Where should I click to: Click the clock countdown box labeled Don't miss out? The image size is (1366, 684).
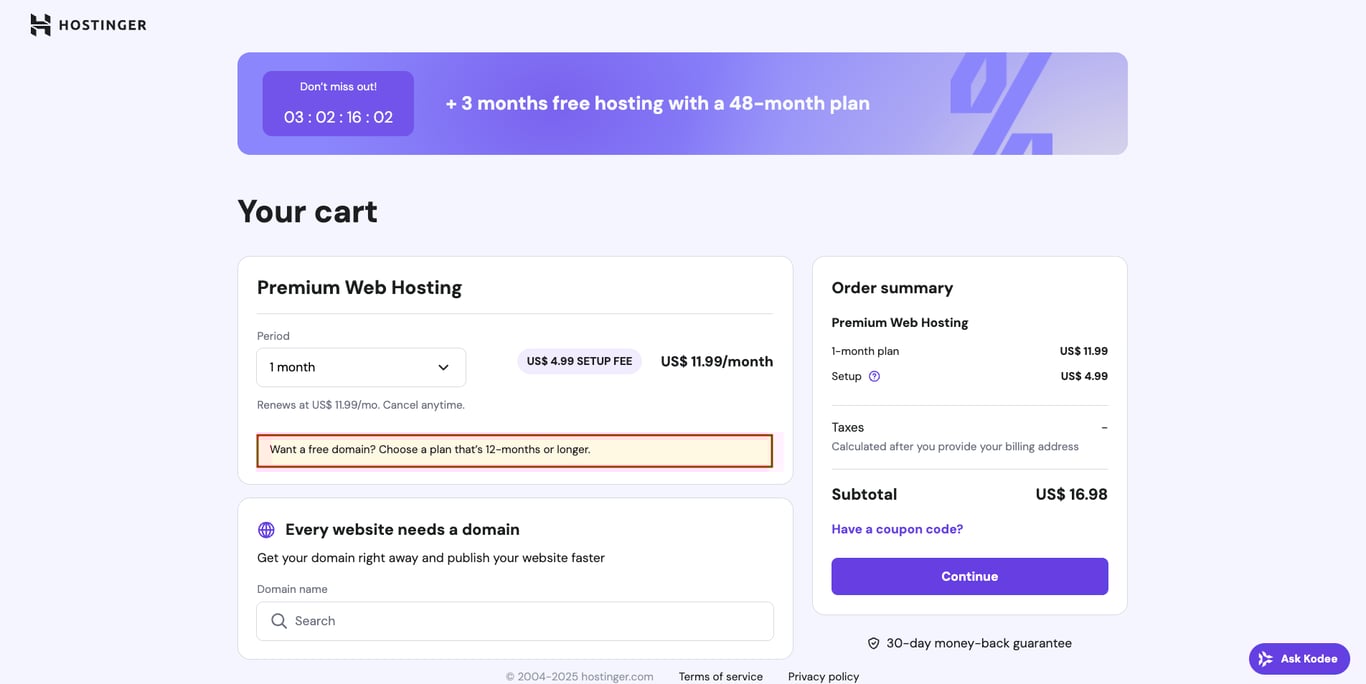tap(338, 103)
